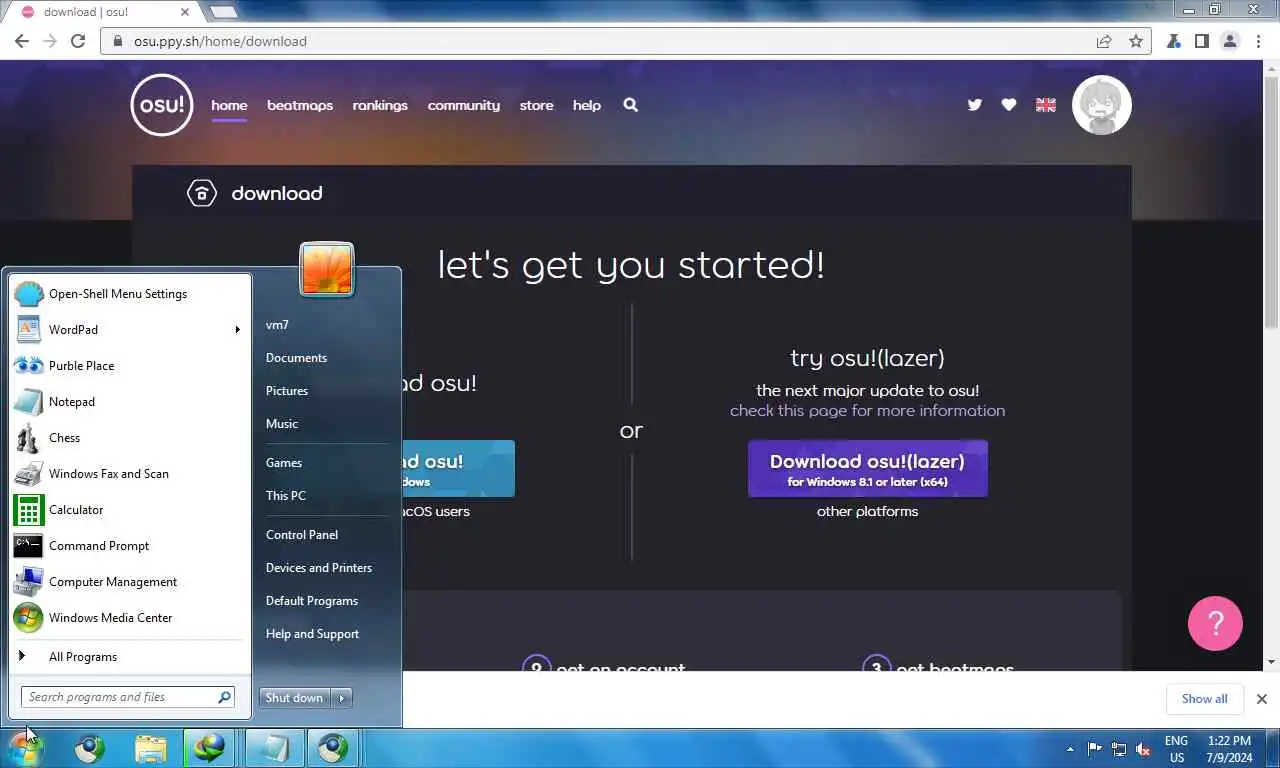This screenshot has width=1280, height=768.
Task: Bookmark the page with the star icon
Action: click(1136, 41)
